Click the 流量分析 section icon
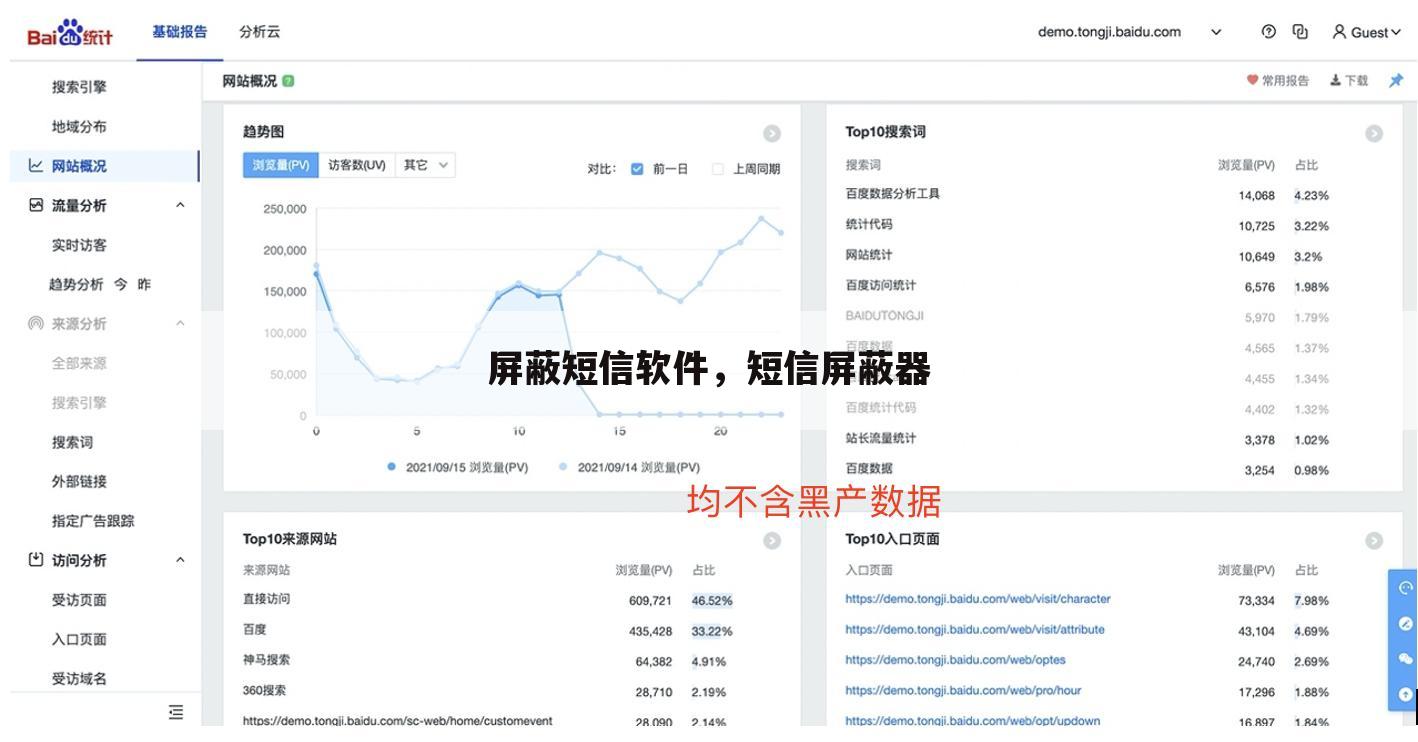Screen dimensions: 1418x742 point(36,205)
